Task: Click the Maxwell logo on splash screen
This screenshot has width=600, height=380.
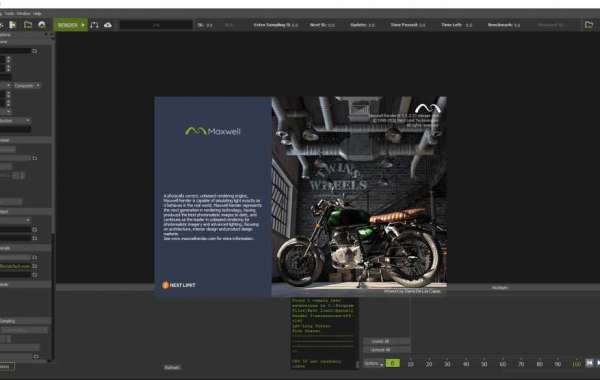Action: tap(213, 131)
